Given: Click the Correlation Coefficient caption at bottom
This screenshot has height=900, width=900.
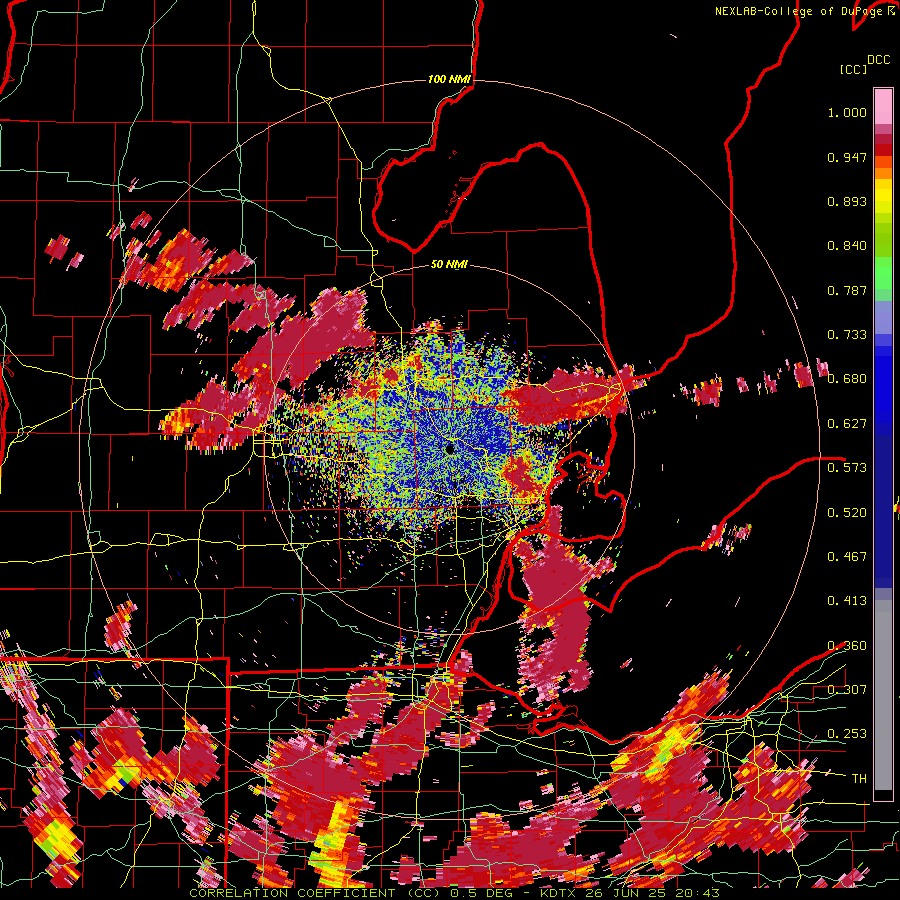Looking at the screenshot, I should click(x=455, y=893).
